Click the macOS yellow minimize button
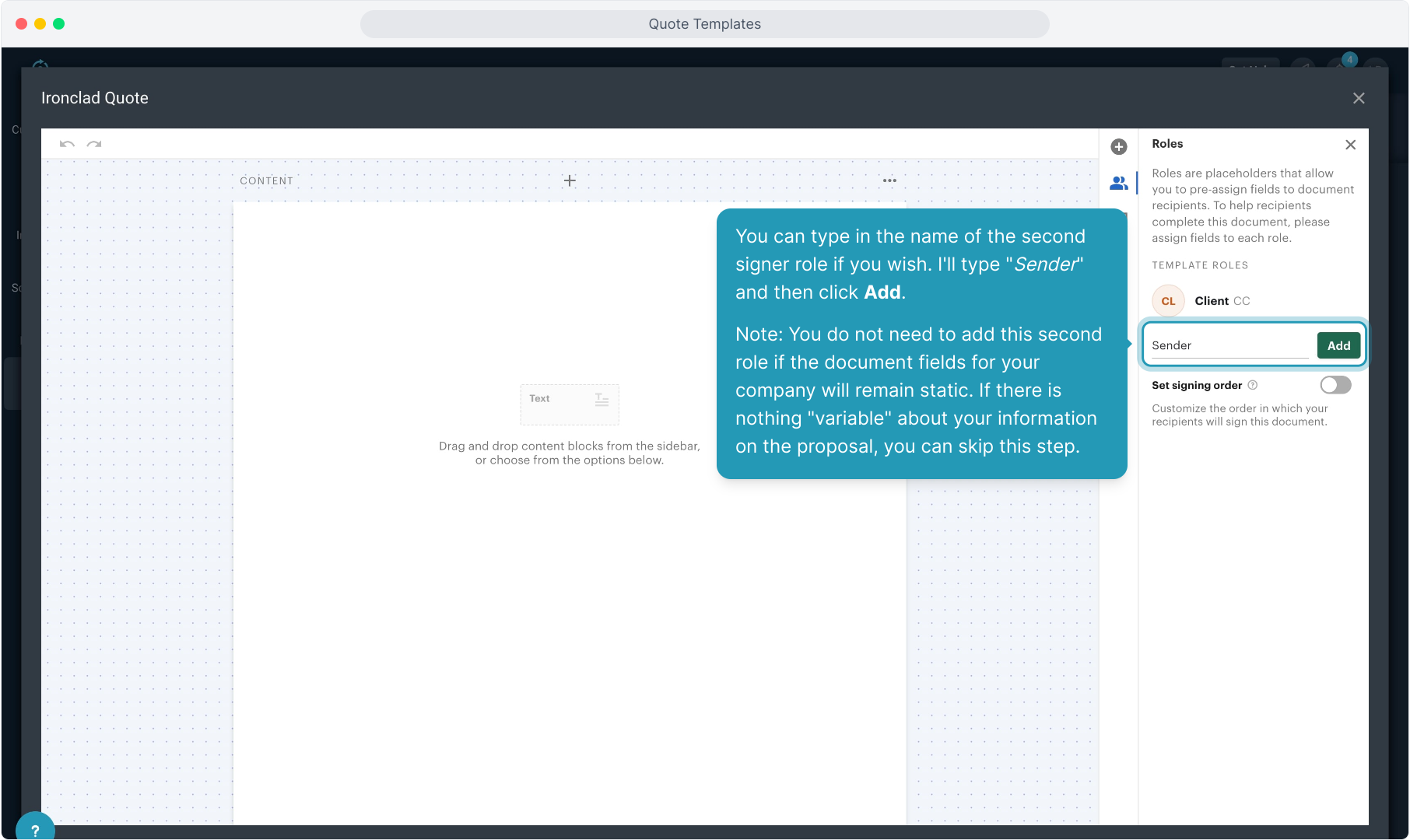1410x840 pixels. pyautogui.click(x=40, y=24)
